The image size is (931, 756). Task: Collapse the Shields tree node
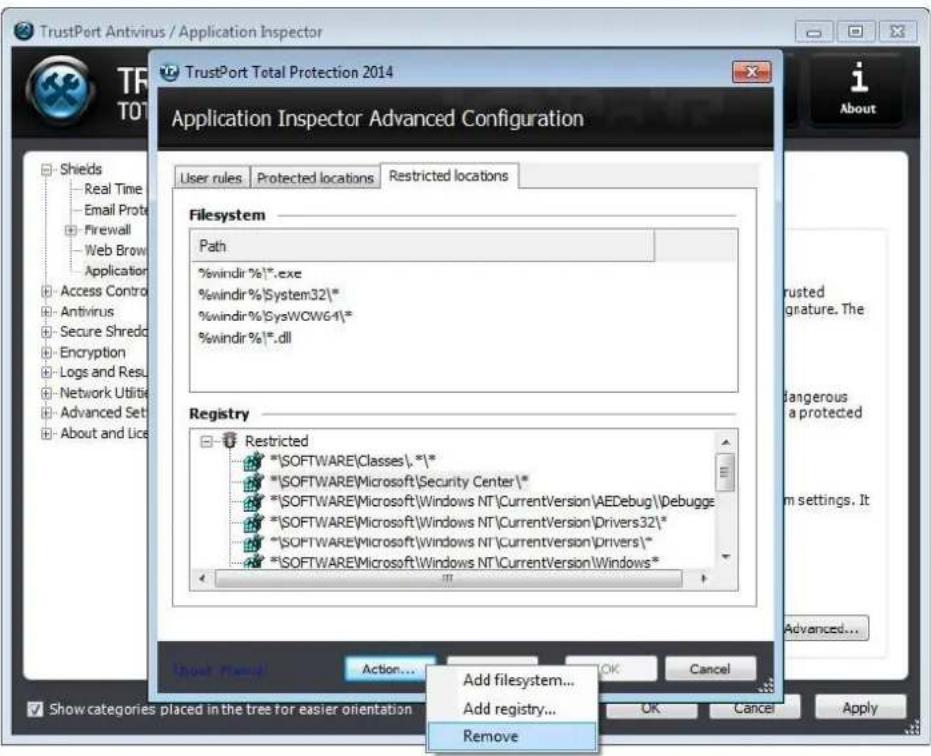click(47, 170)
